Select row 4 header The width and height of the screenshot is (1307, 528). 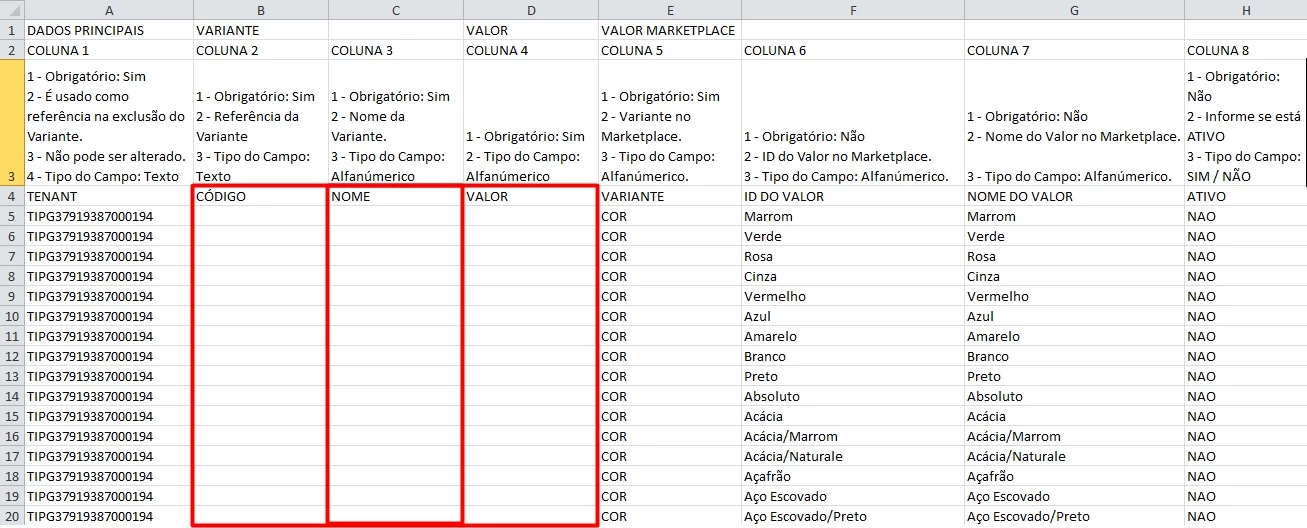[11, 197]
